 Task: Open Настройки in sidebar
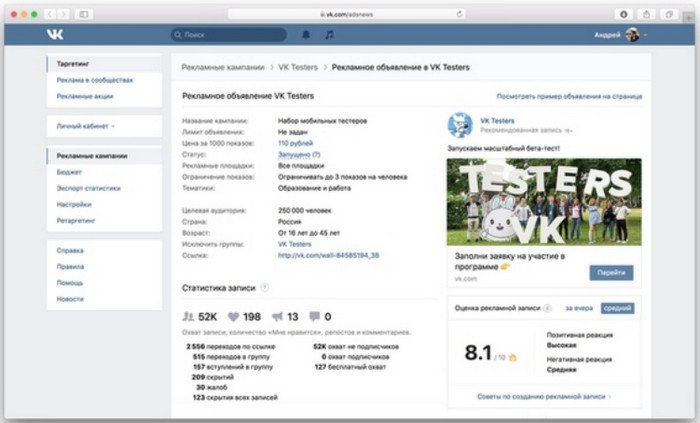coord(74,204)
